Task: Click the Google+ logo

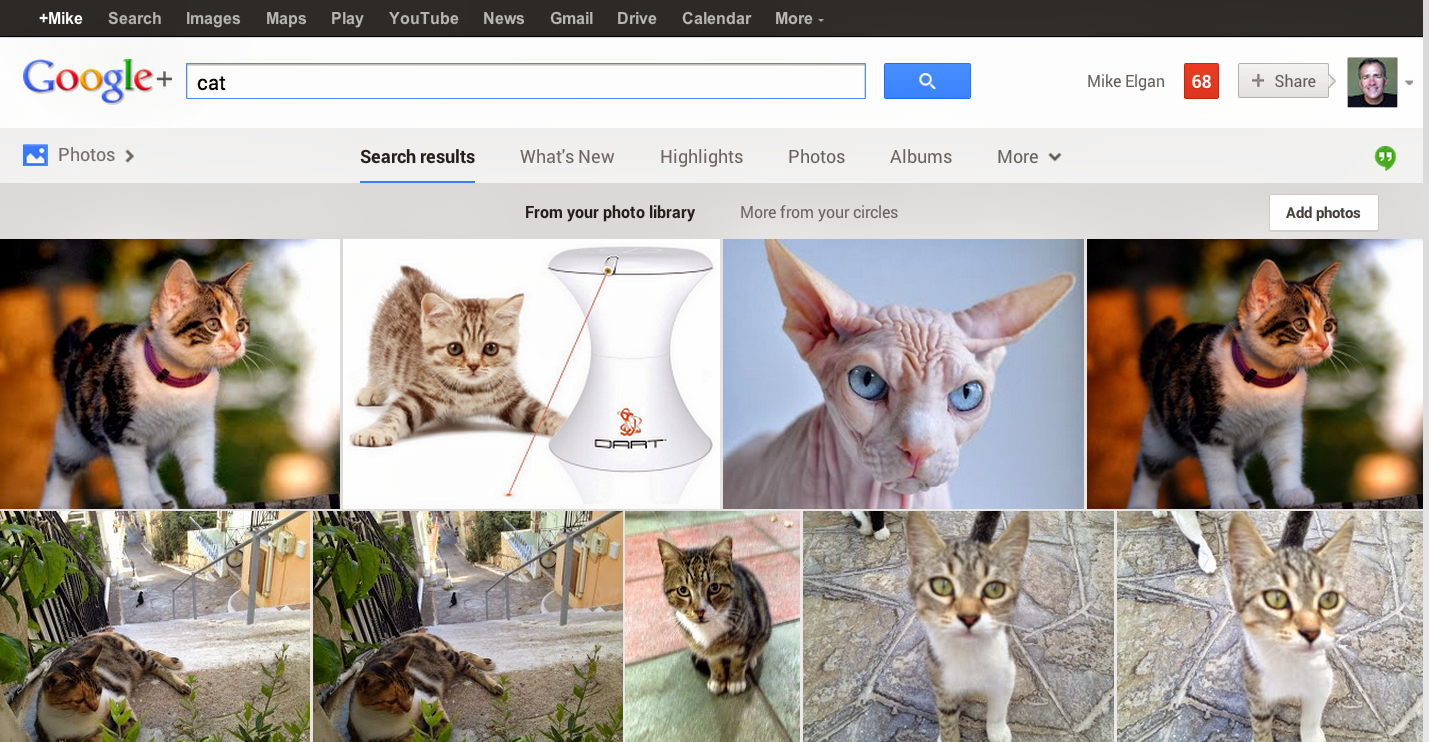Action: [97, 81]
